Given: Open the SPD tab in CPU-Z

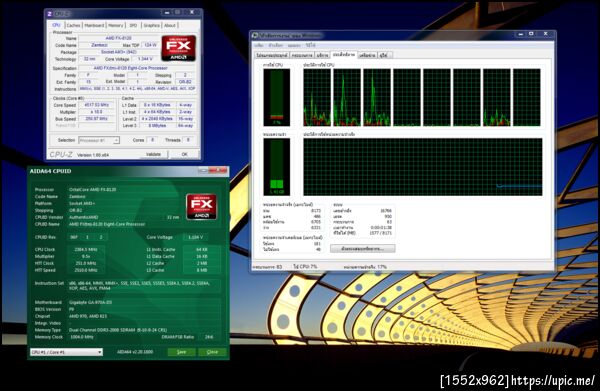Looking at the screenshot, I should tap(133, 25).
